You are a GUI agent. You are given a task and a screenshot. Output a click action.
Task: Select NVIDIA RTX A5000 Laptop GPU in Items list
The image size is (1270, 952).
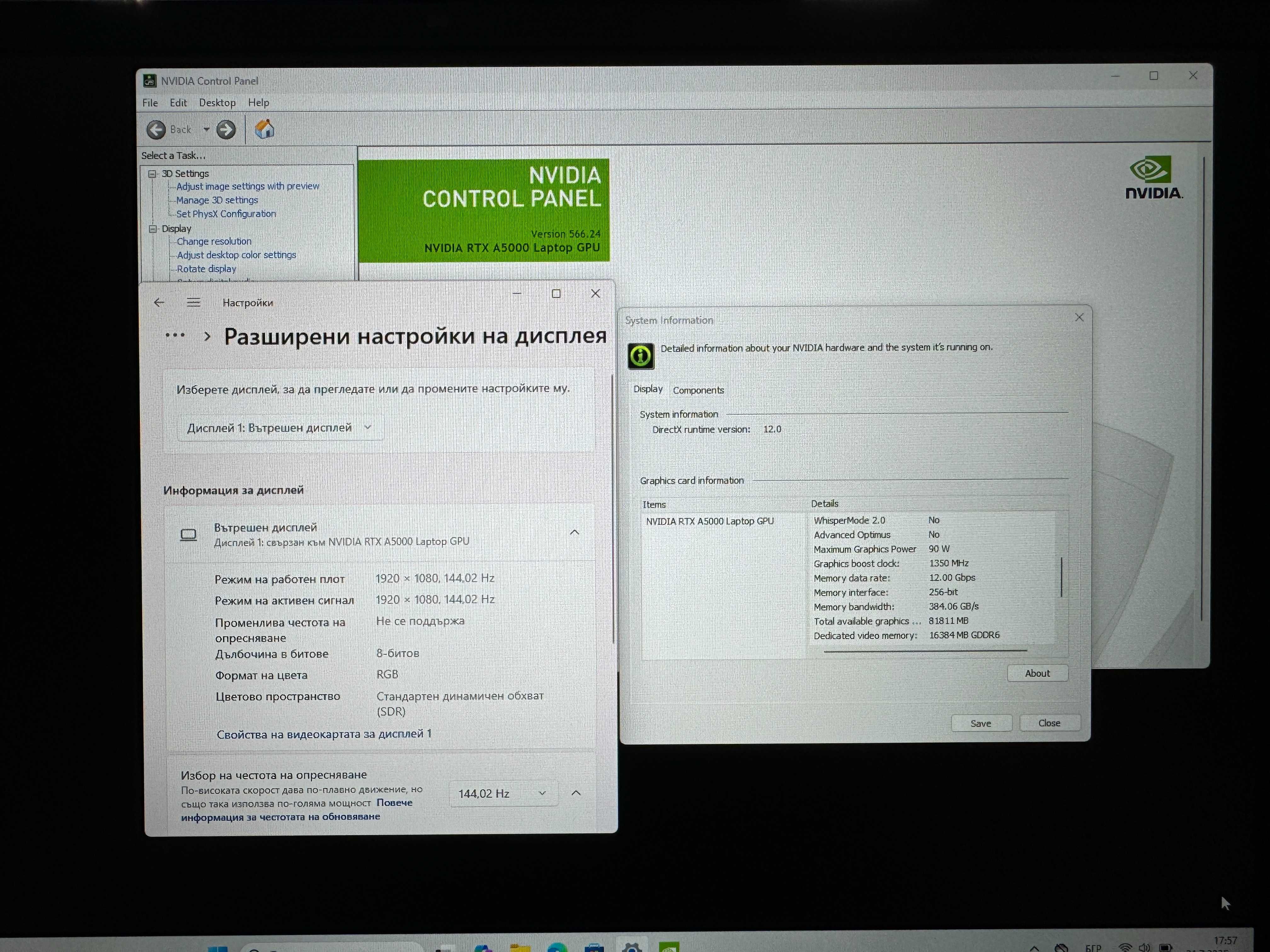(x=710, y=522)
